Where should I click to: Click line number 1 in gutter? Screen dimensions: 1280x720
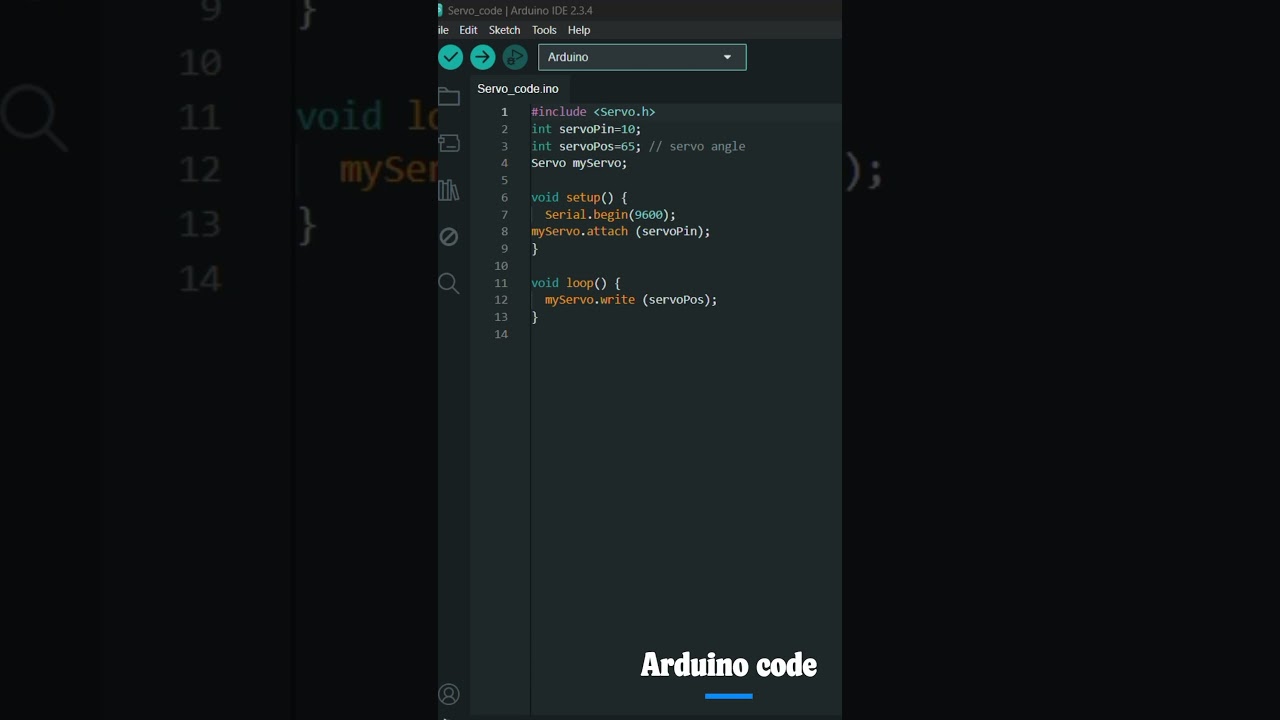(x=504, y=112)
